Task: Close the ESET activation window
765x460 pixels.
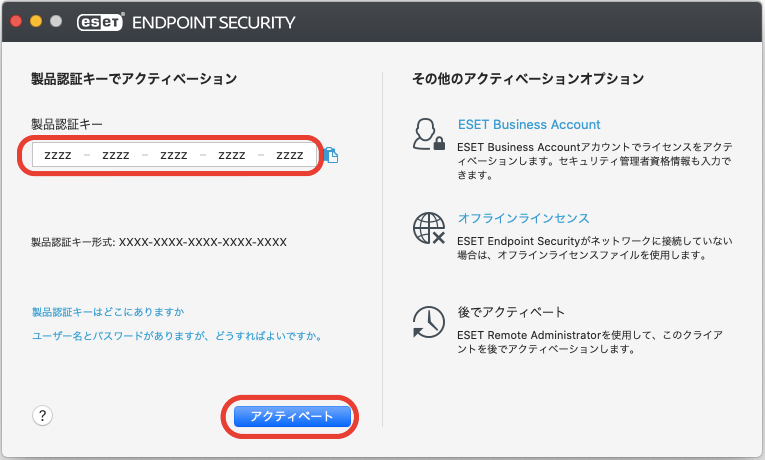Action: point(16,20)
